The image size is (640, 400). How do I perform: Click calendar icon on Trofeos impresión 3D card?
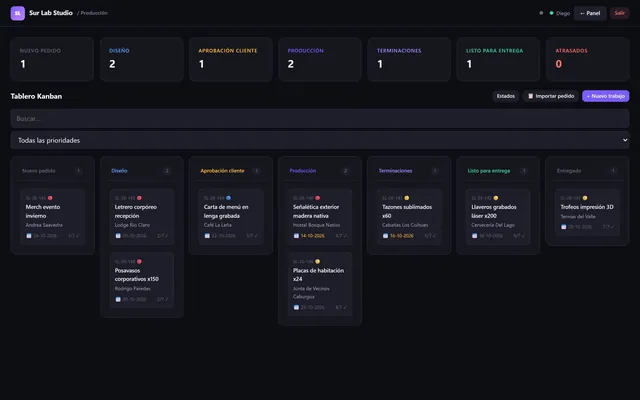[x=564, y=227]
